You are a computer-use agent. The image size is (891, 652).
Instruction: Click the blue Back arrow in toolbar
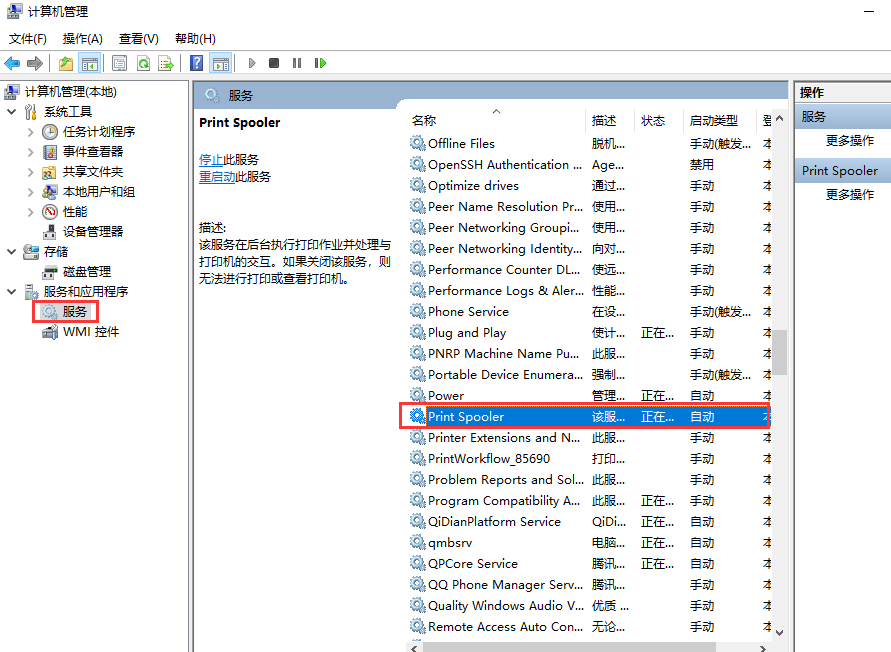12,63
